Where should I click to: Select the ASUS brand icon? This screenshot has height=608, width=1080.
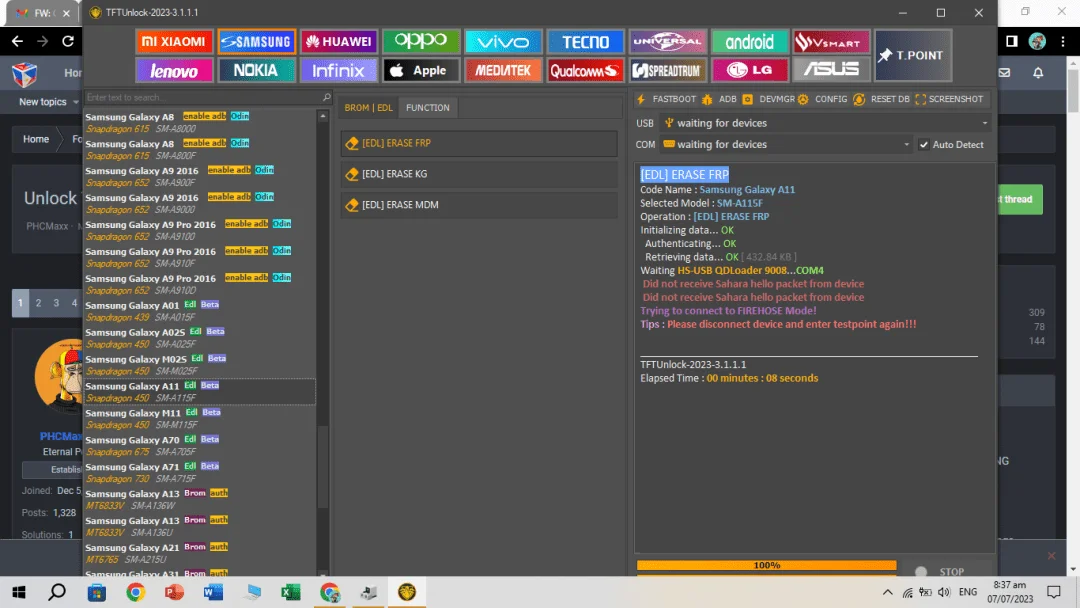click(831, 70)
